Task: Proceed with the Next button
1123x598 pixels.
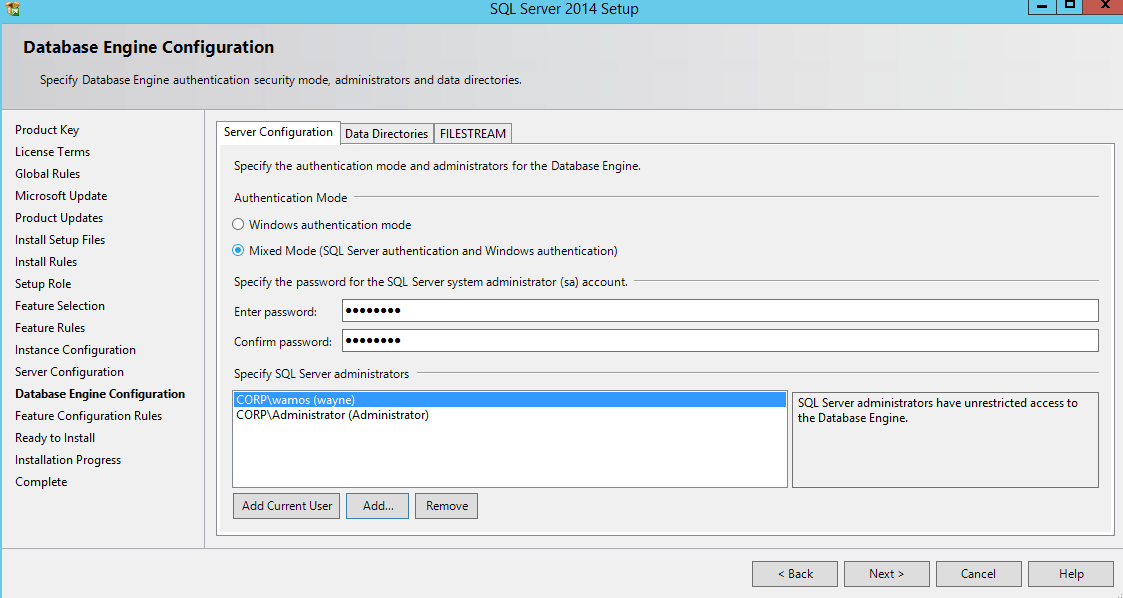Action: pos(886,574)
